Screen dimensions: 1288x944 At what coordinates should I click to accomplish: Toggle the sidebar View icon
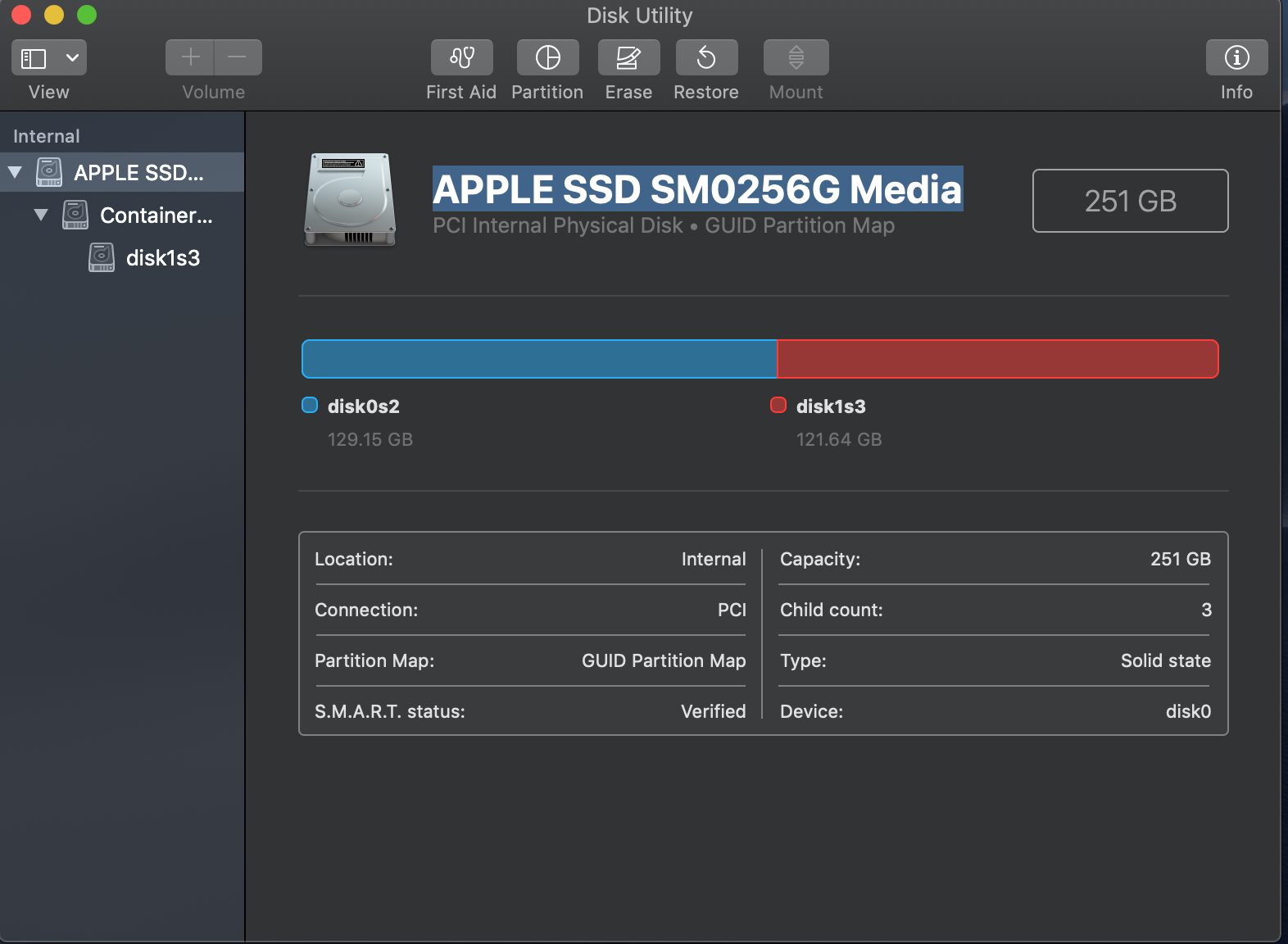[x=34, y=58]
